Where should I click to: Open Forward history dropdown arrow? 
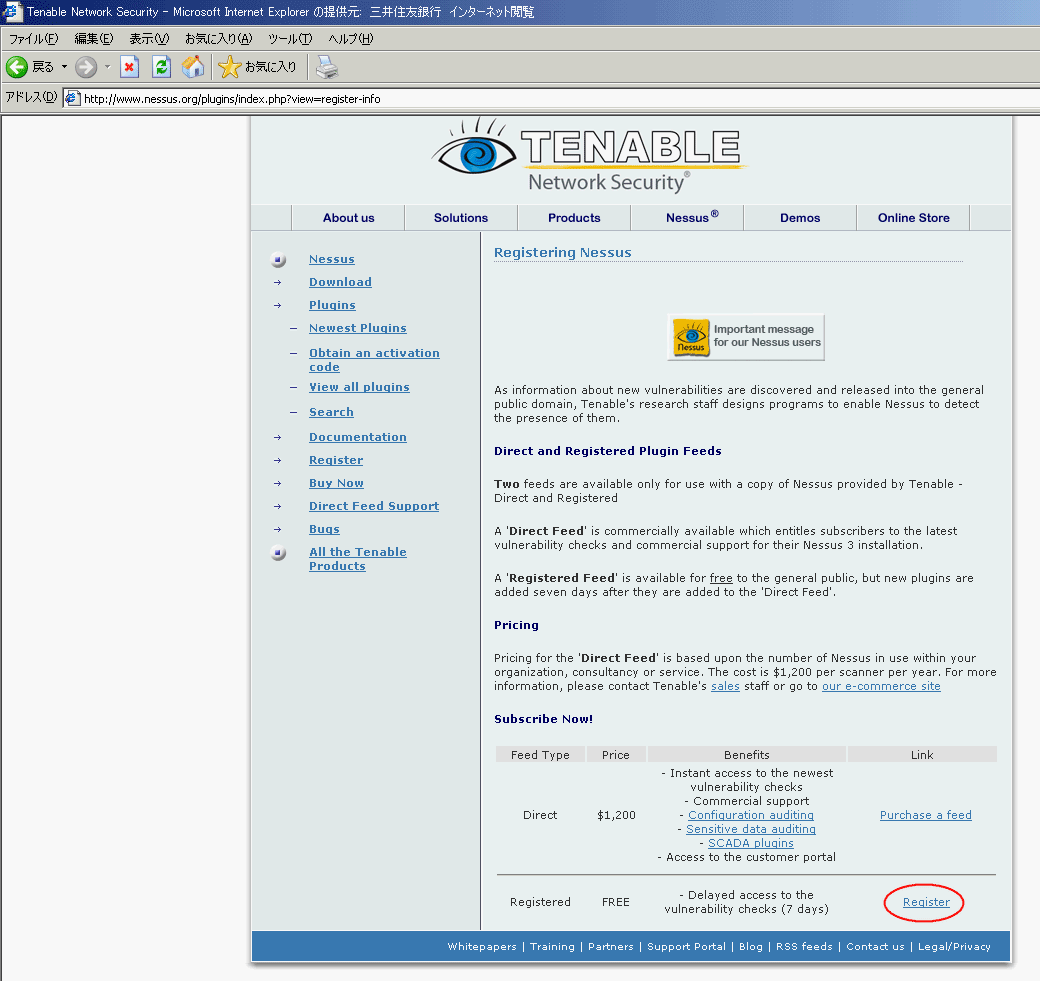tap(107, 66)
